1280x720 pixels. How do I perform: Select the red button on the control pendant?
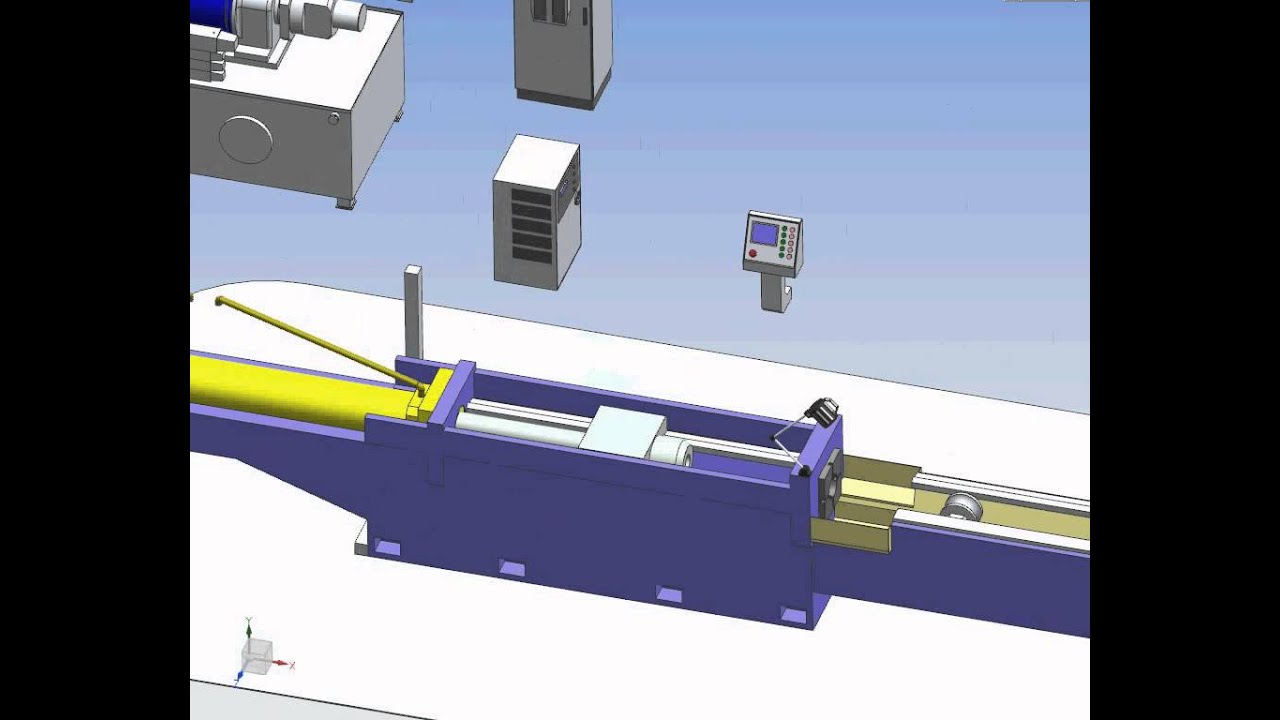(752, 254)
